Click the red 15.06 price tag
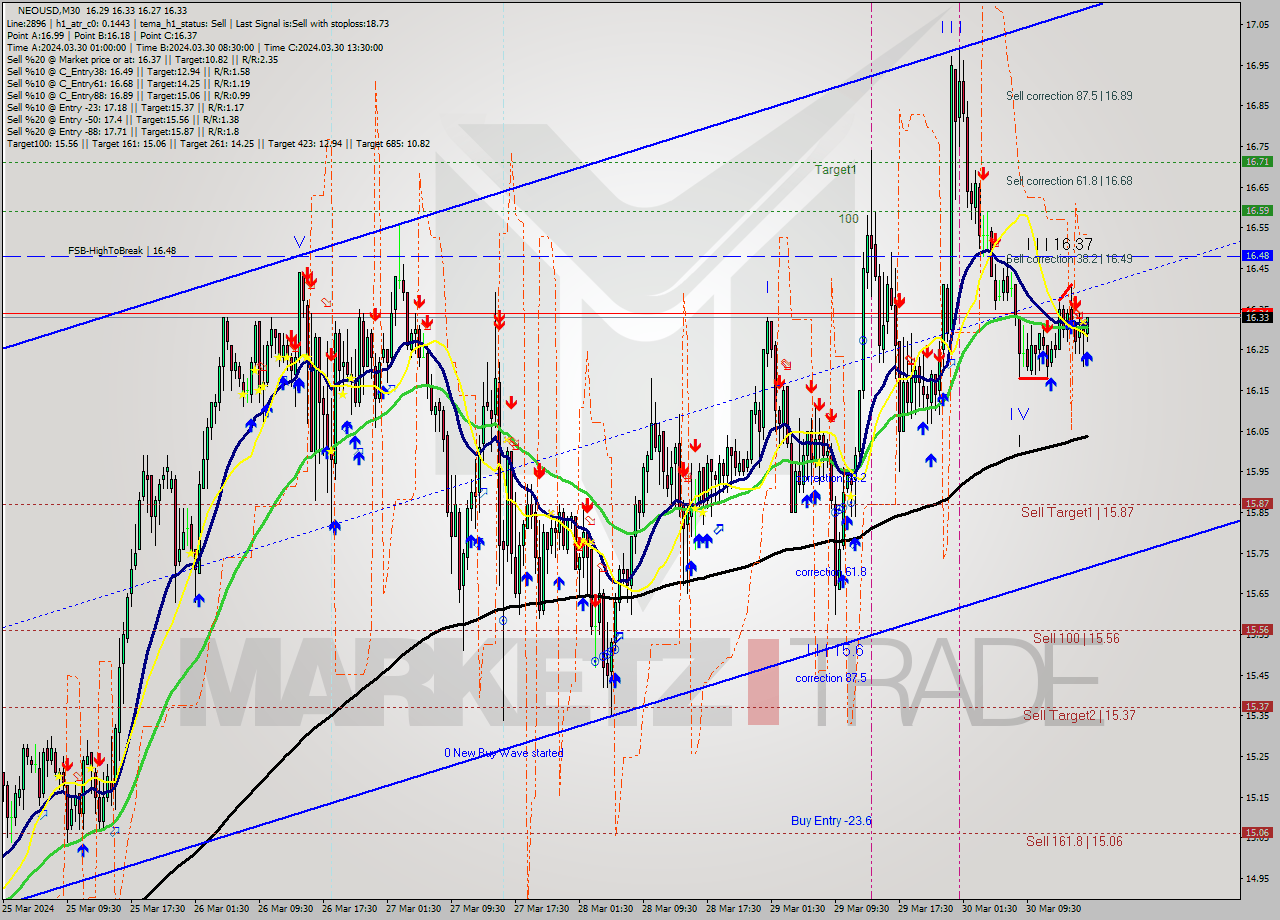The height and width of the screenshot is (920, 1280). 1257,832
